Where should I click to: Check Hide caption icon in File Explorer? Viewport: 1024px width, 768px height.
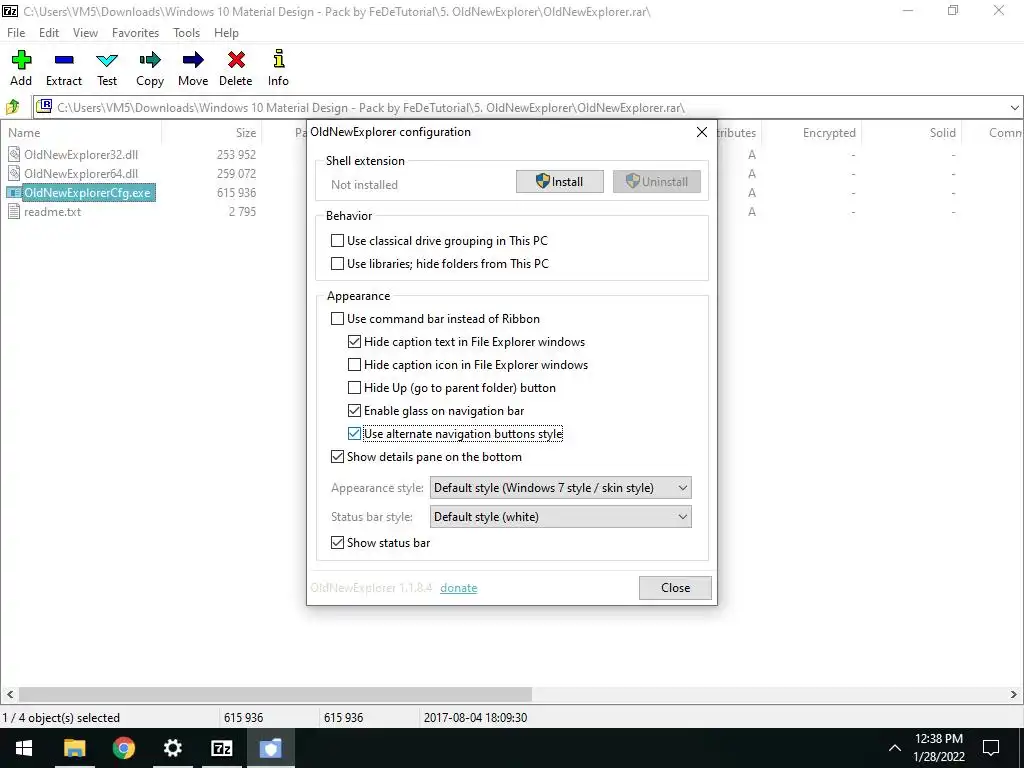(x=355, y=364)
